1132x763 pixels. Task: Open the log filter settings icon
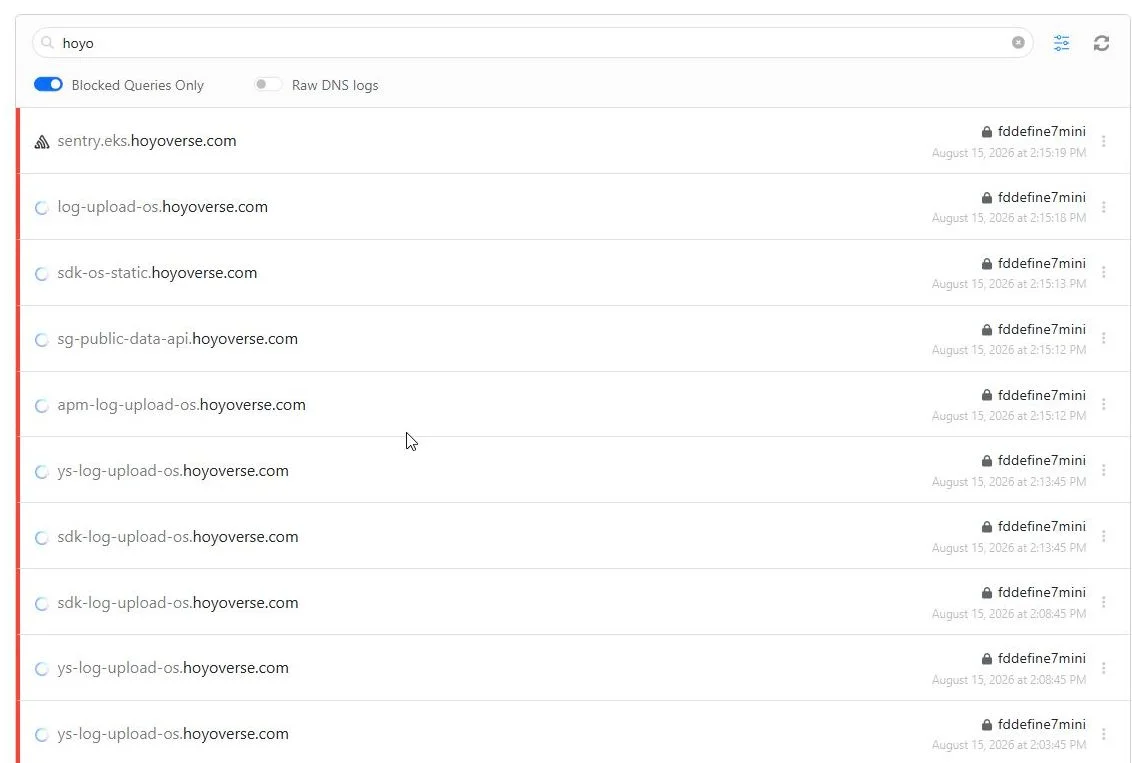pos(1061,43)
